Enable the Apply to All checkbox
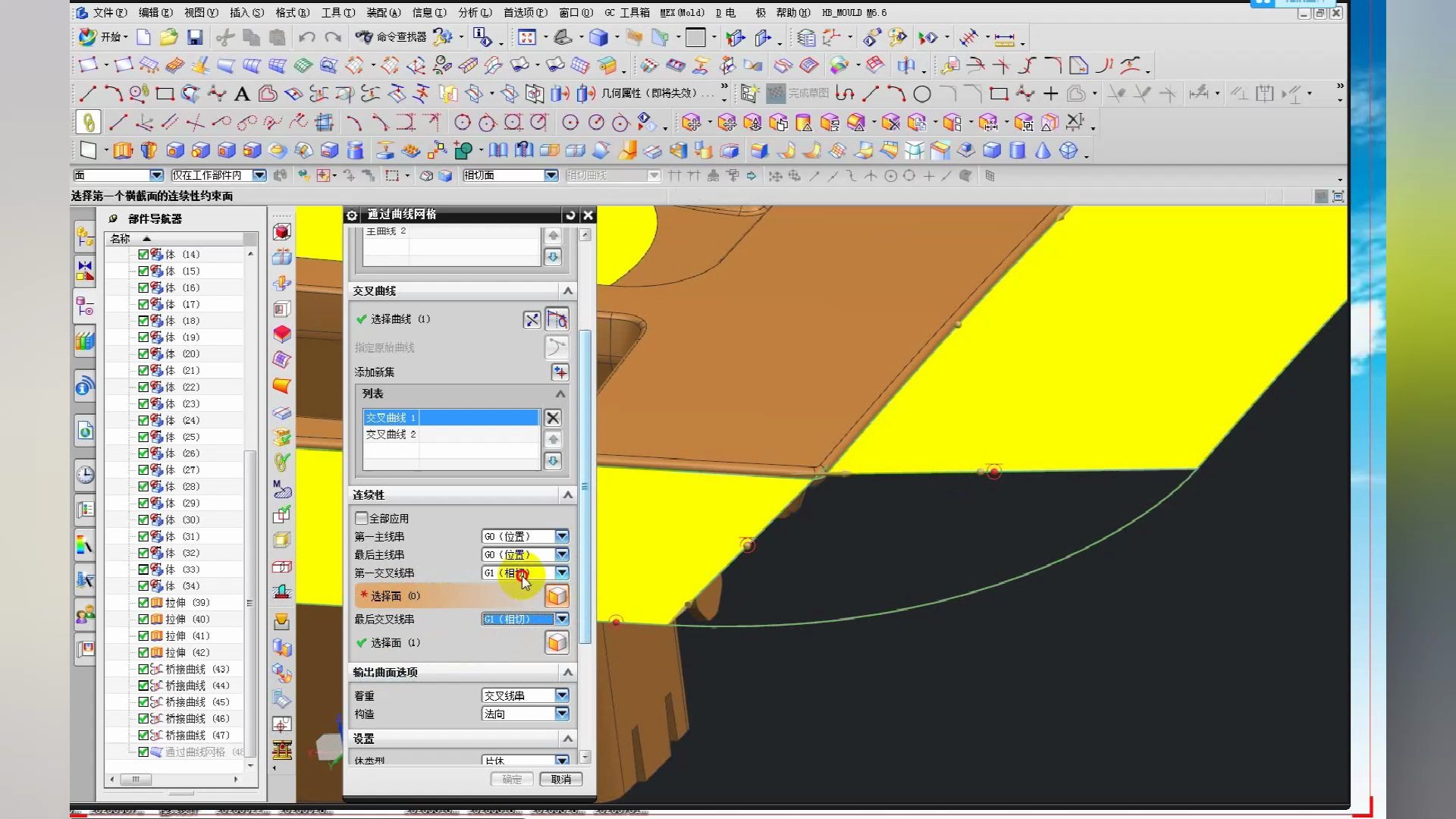 coord(362,519)
